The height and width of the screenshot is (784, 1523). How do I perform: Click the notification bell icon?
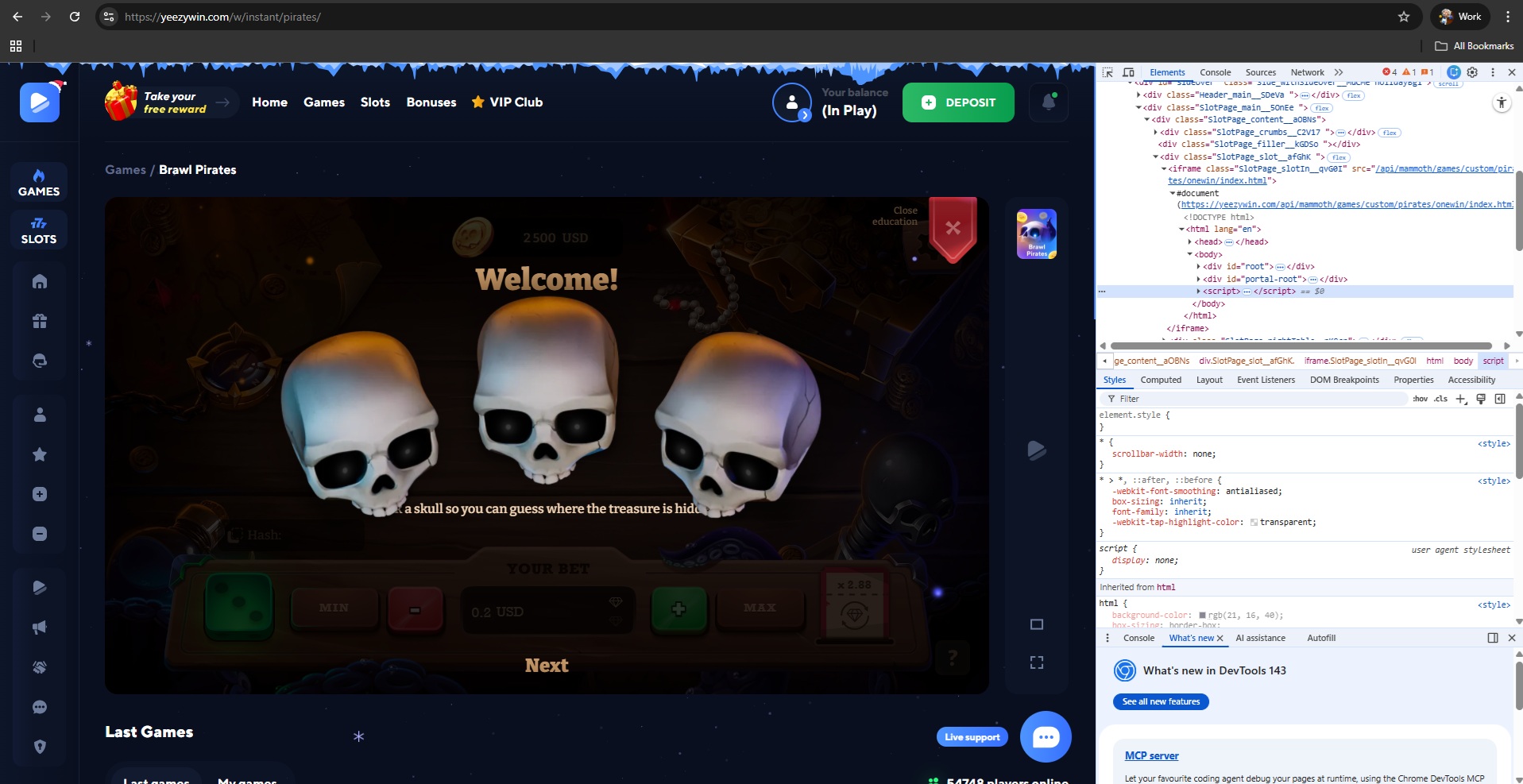[x=1048, y=102]
